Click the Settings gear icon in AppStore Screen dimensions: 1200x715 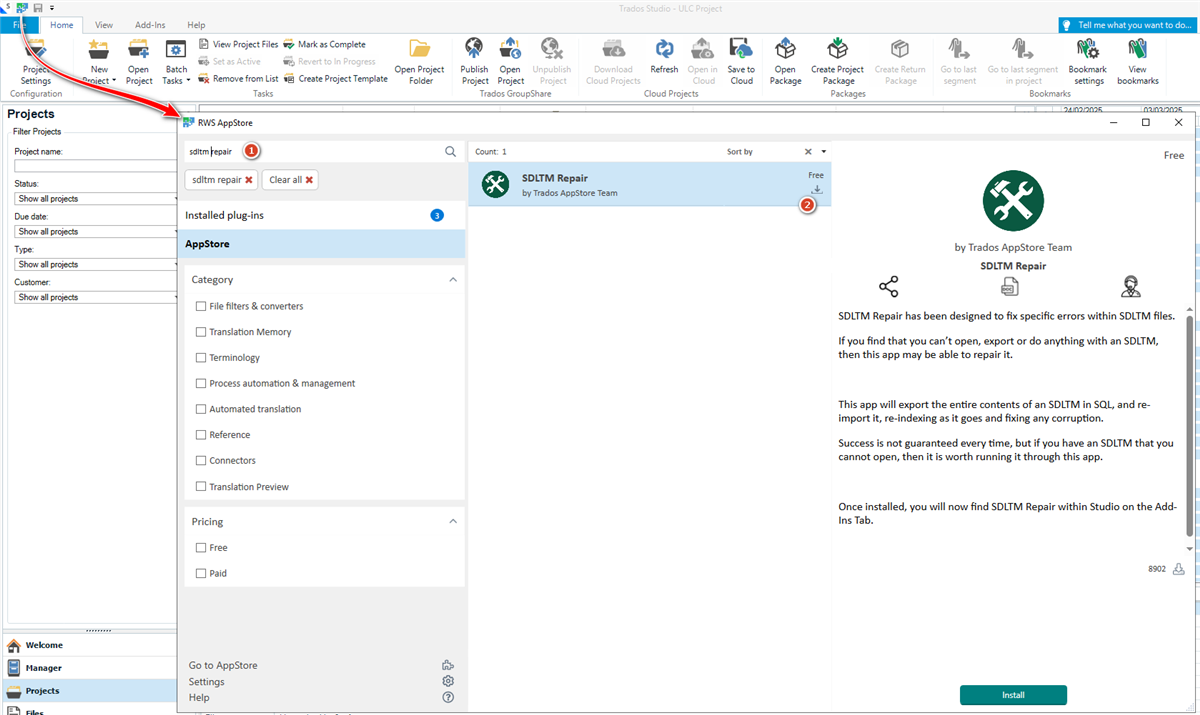pyautogui.click(x=448, y=681)
